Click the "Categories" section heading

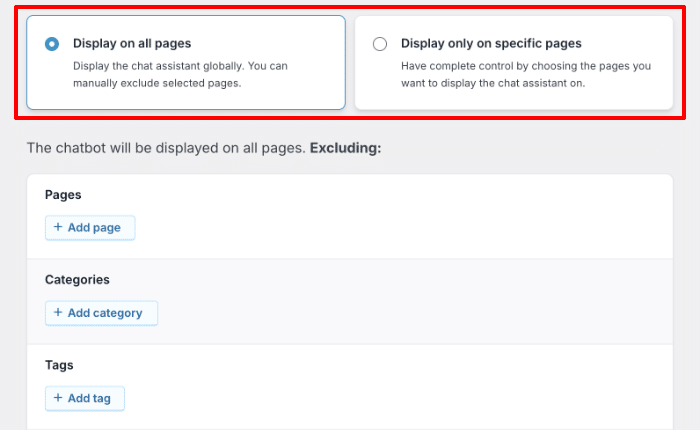[x=77, y=280]
